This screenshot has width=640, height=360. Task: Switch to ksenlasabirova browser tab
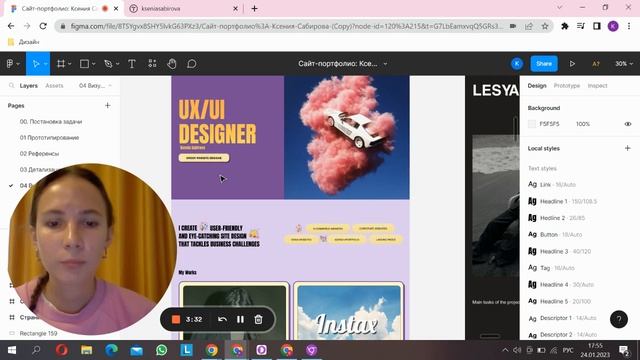pyautogui.click(x=184, y=9)
